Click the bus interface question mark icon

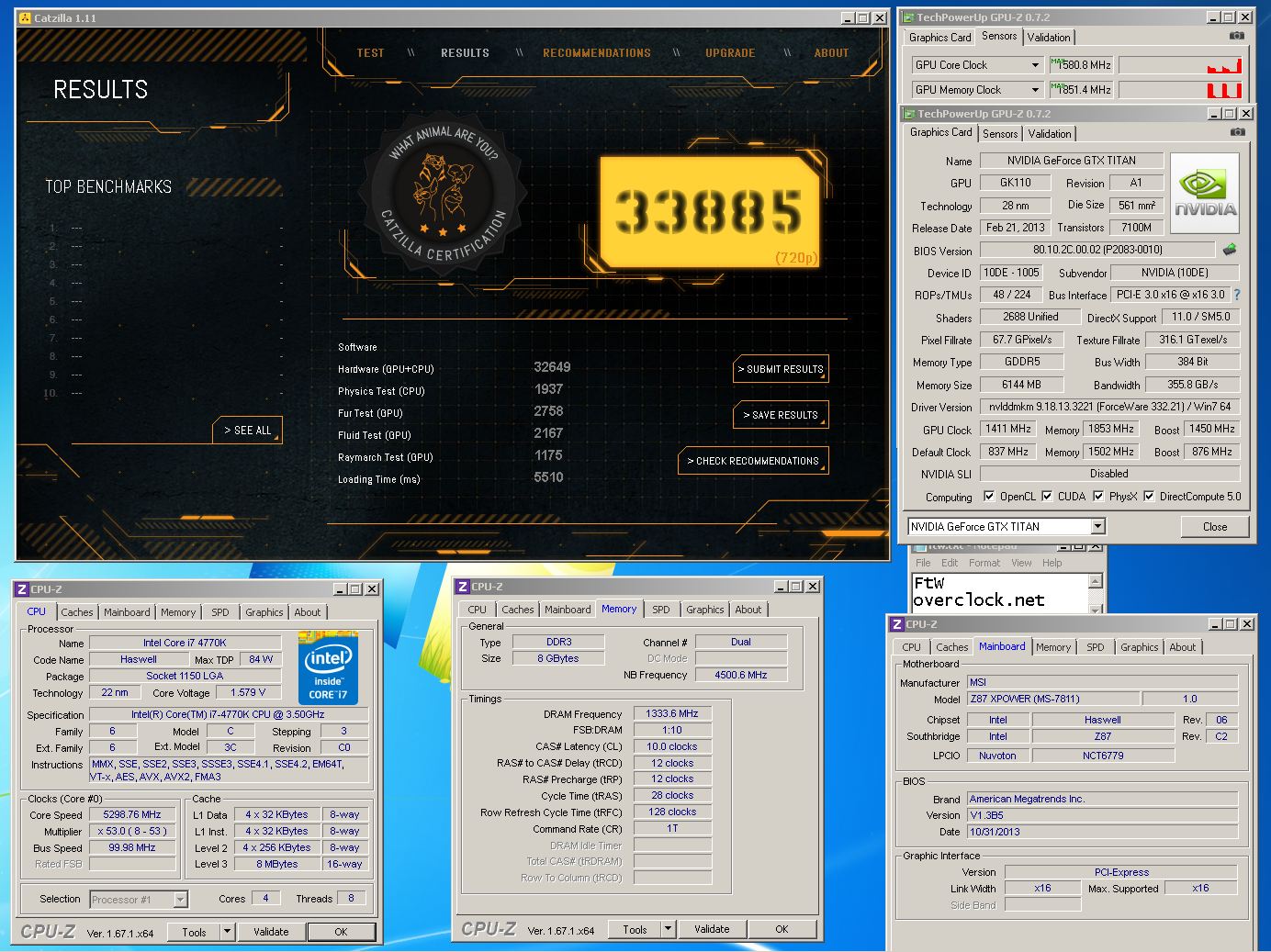1236,295
